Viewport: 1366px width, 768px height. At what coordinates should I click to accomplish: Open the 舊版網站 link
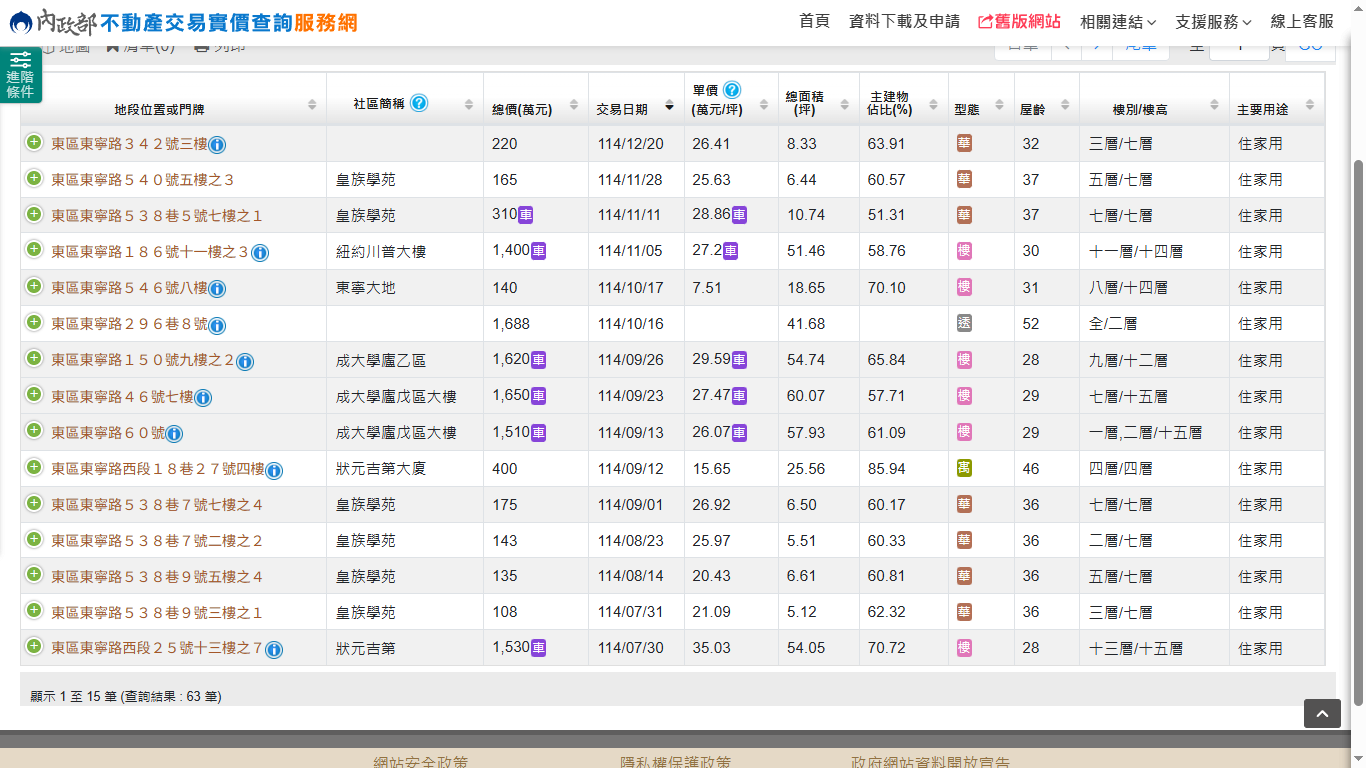click(x=1018, y=22)
